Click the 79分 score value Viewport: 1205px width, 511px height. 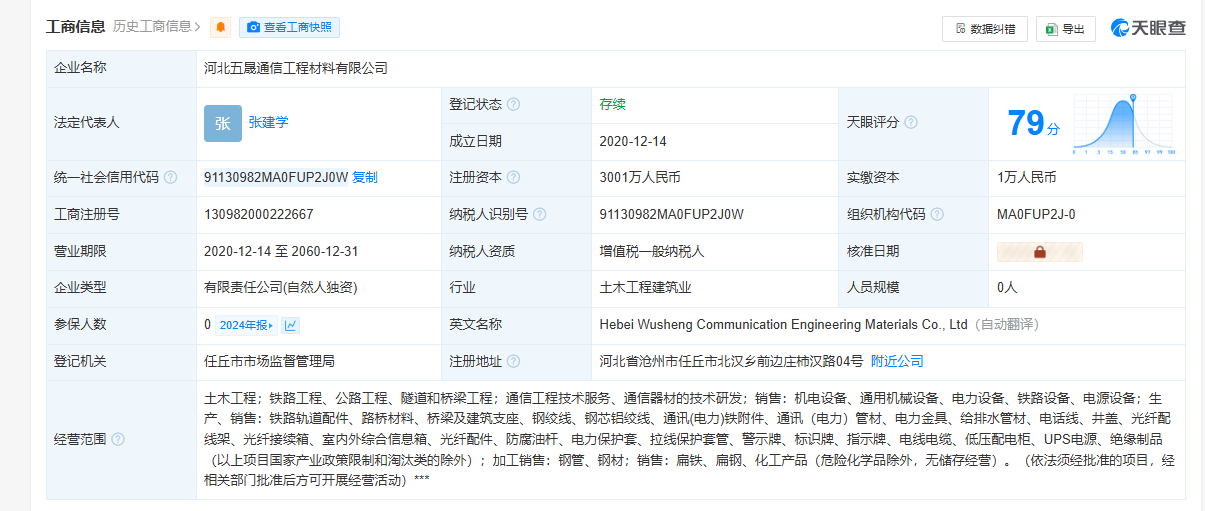(1033, 123)
